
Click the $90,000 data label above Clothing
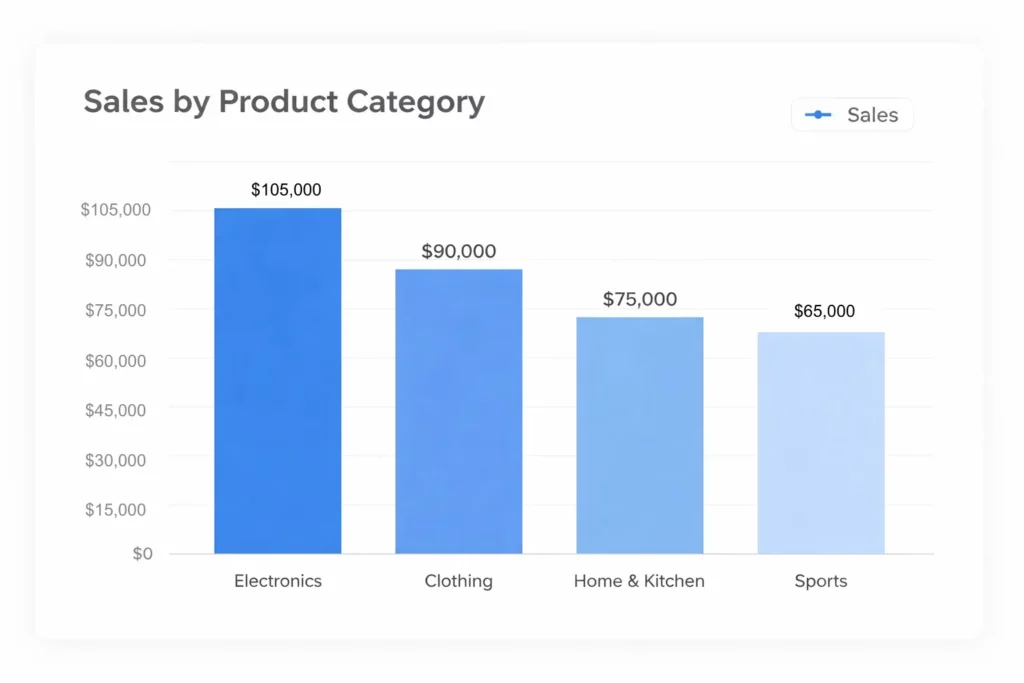click(458, 251)
